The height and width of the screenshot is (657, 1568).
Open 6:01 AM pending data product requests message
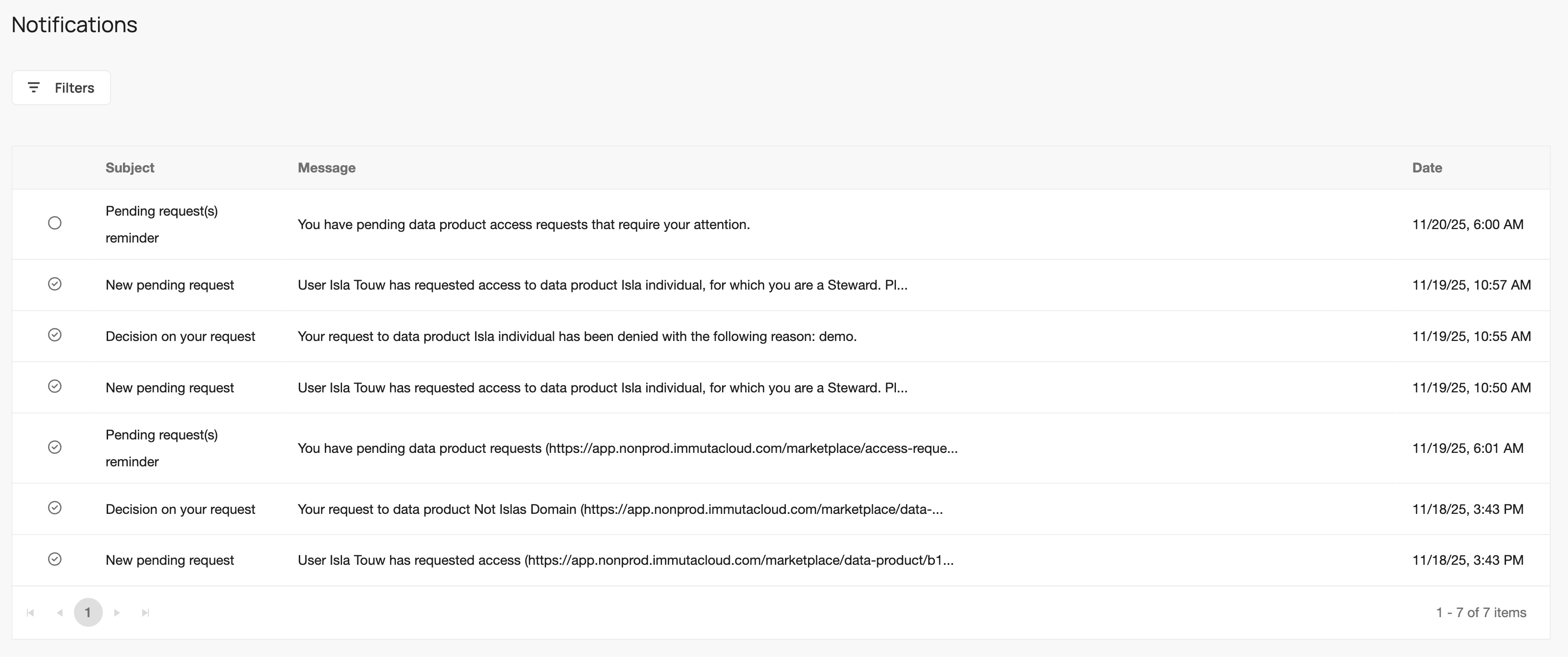(x=627, y=449)
